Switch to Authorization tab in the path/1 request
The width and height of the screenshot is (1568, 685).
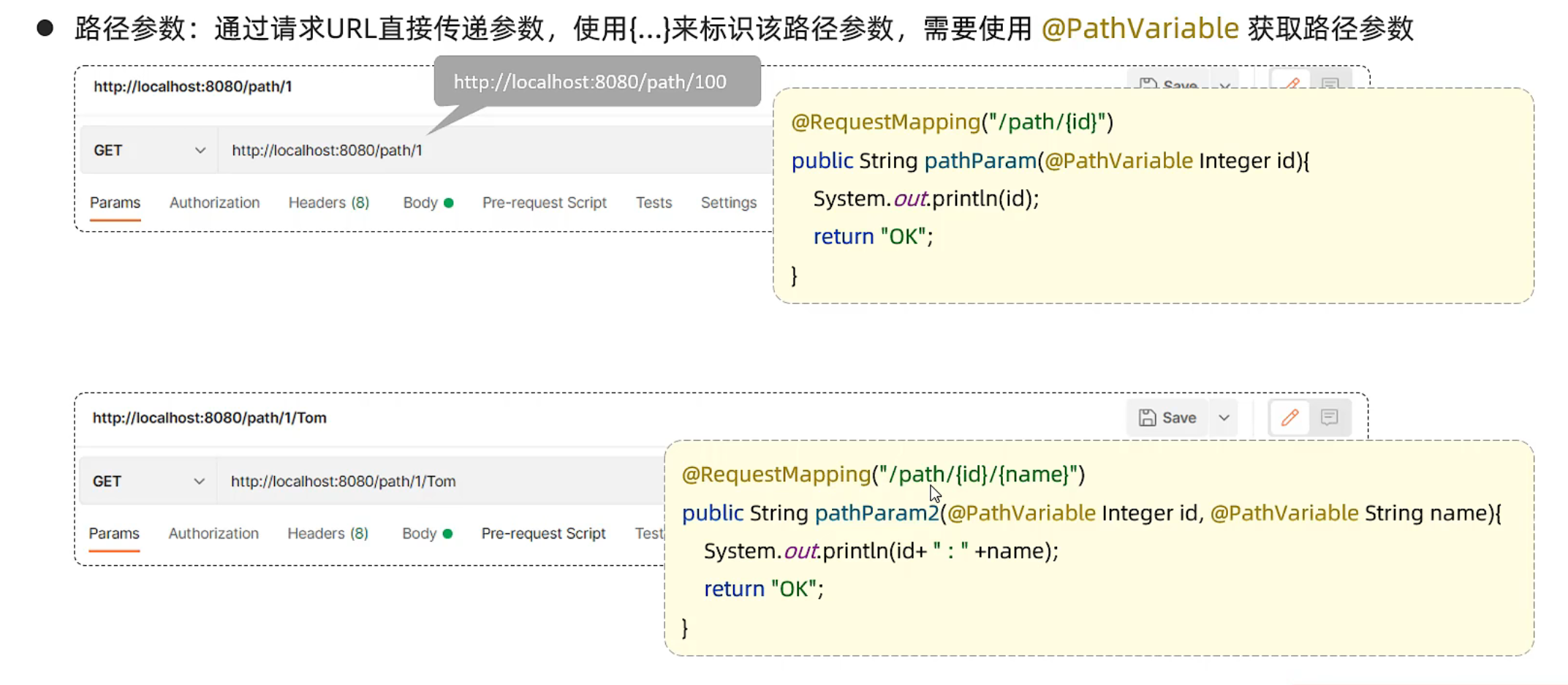[x=214, y=203]
